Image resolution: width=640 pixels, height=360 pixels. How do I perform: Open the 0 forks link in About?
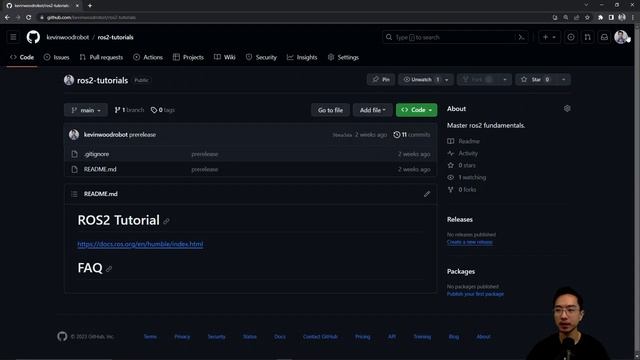462,189
